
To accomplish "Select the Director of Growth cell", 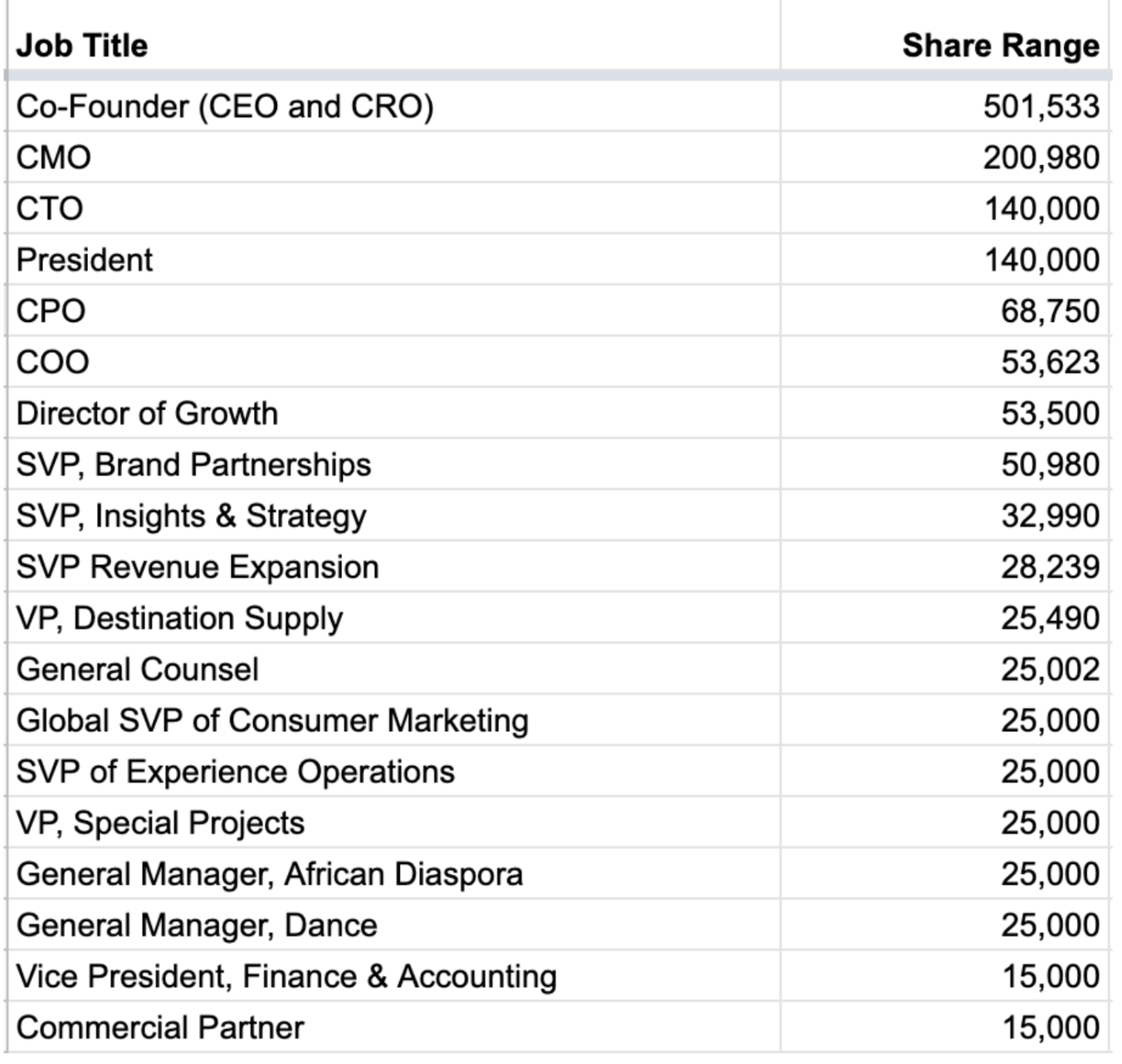I will coord(147,414).
